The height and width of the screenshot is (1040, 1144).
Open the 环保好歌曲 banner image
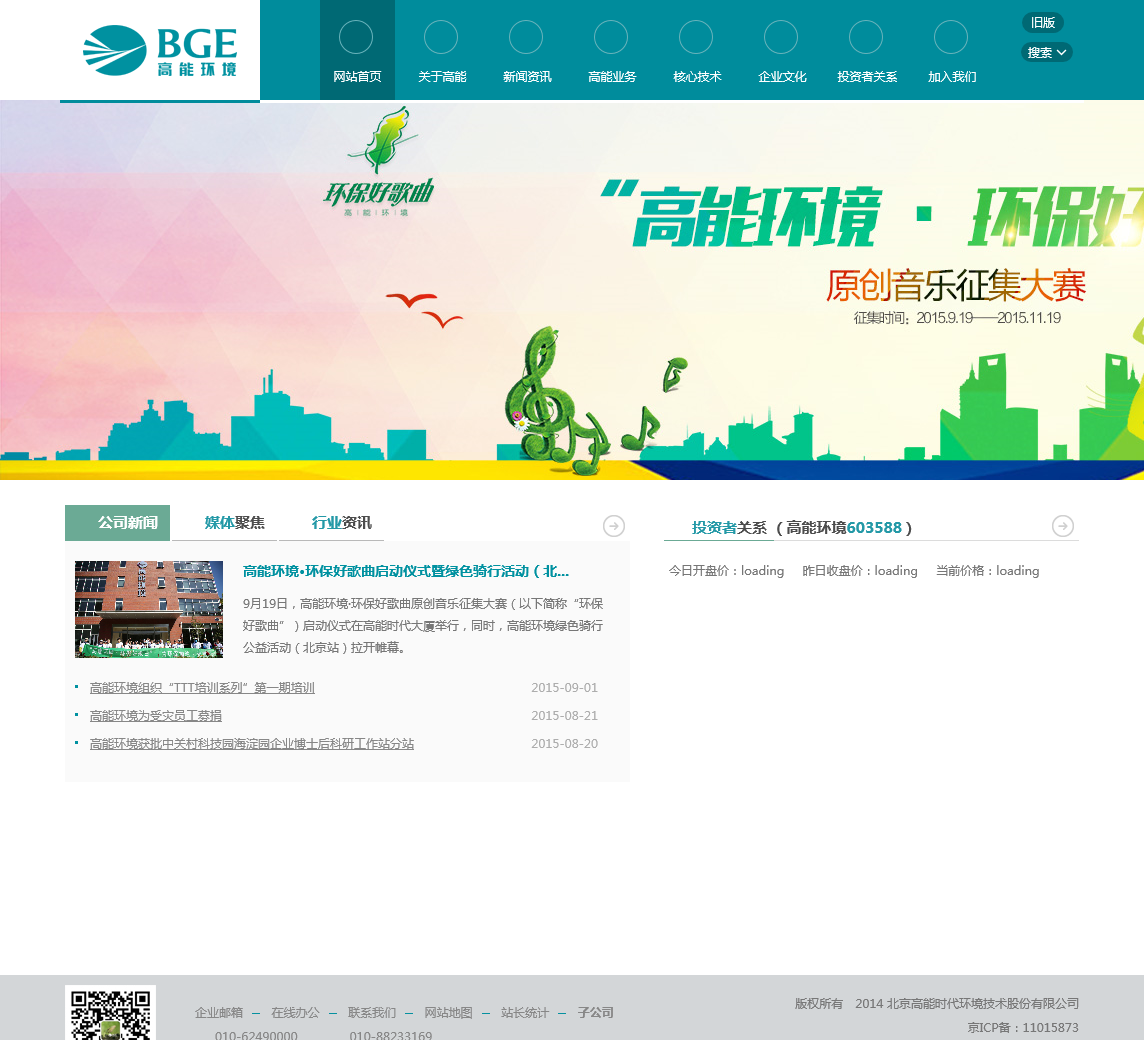pyautogui.click(x=572, y=290)
